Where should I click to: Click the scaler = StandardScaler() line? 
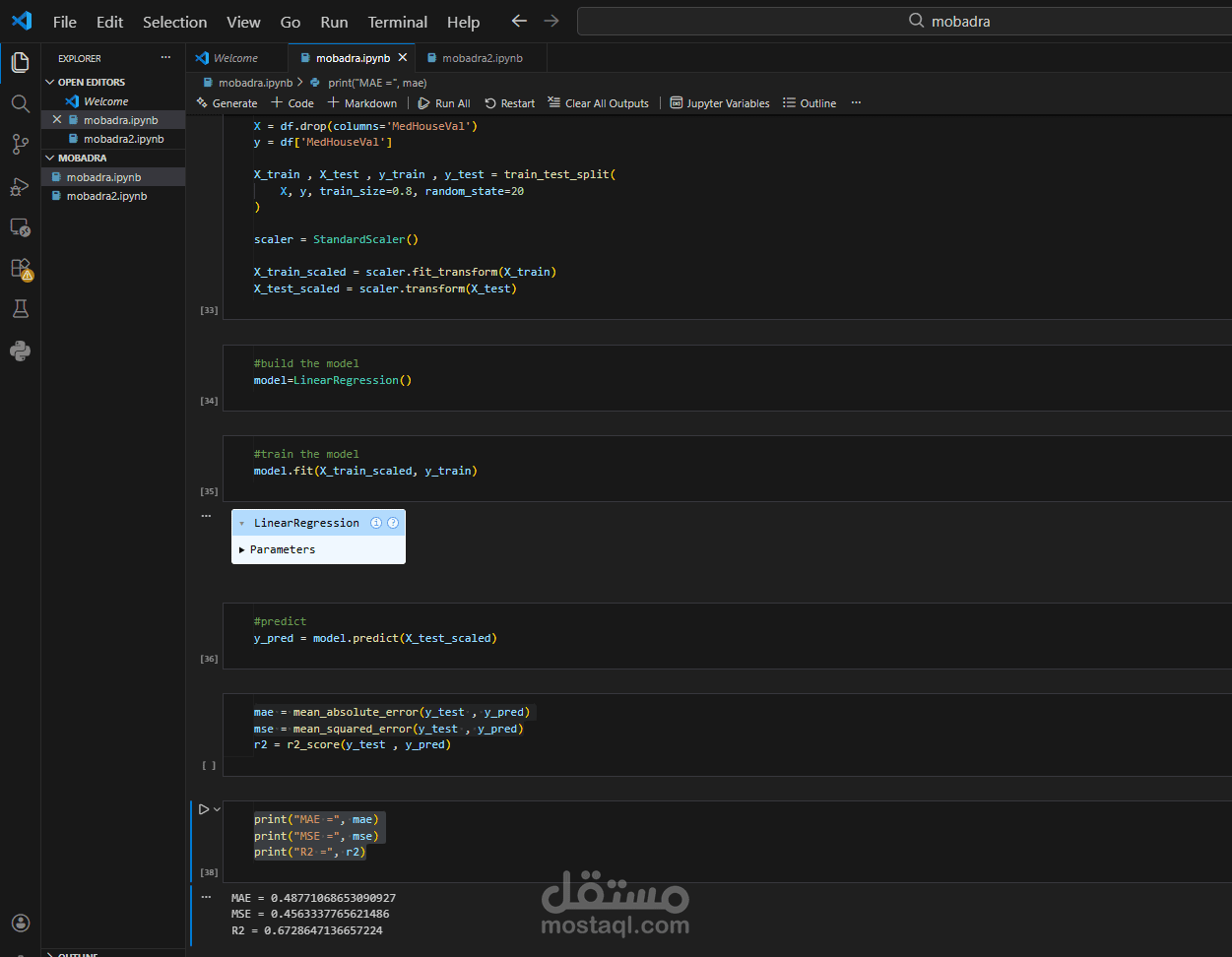[x=336, y=239]
